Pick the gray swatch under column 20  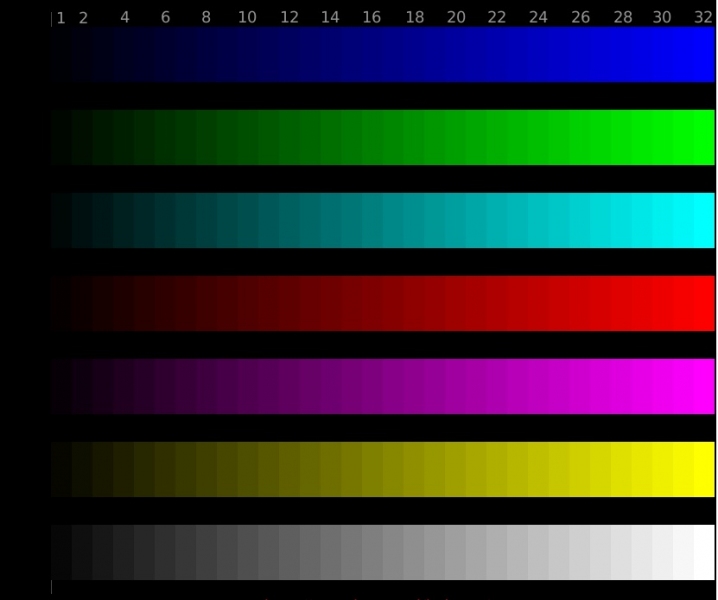click(455, 552)
